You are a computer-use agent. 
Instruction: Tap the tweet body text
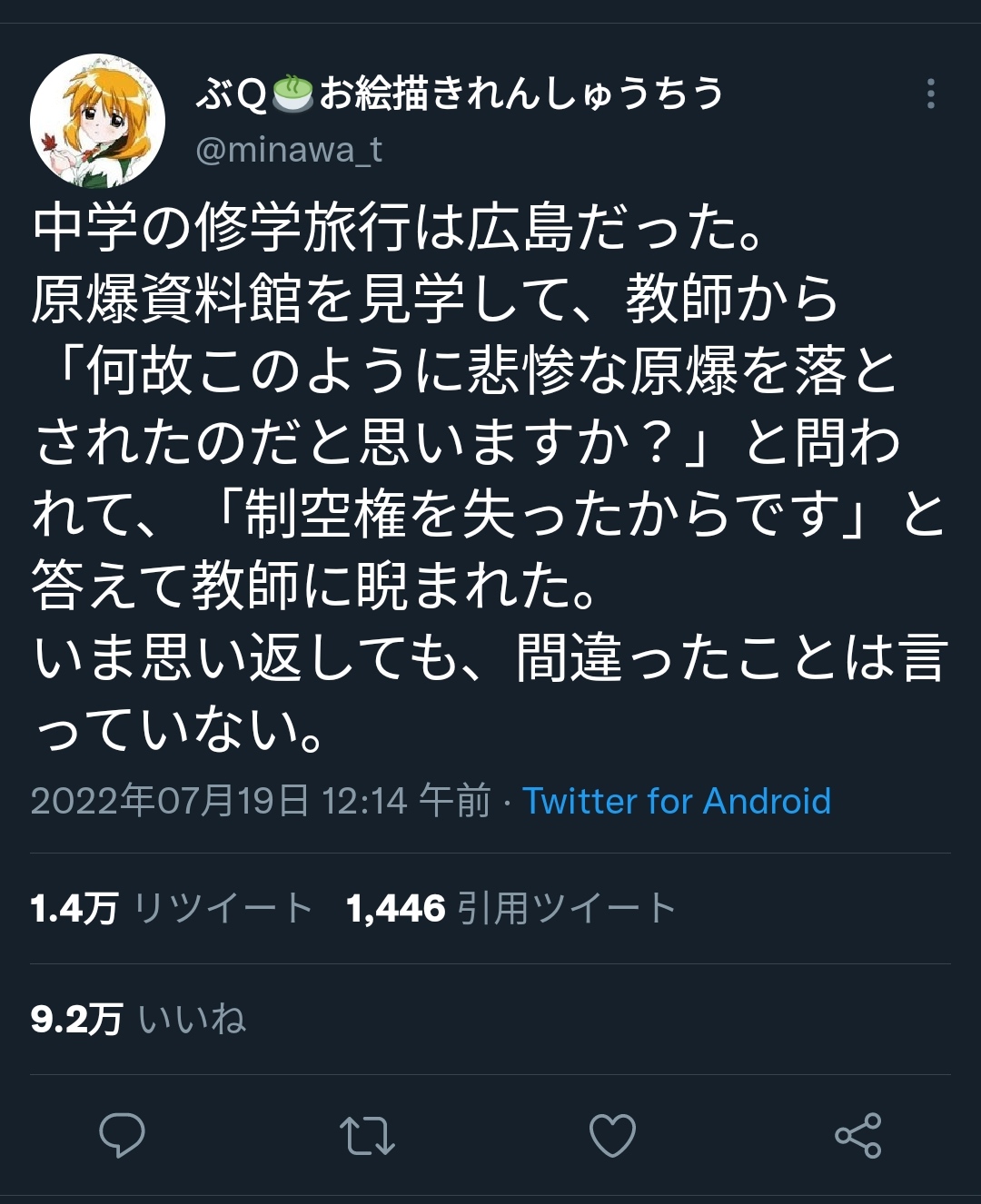click(x=490, y=478)
